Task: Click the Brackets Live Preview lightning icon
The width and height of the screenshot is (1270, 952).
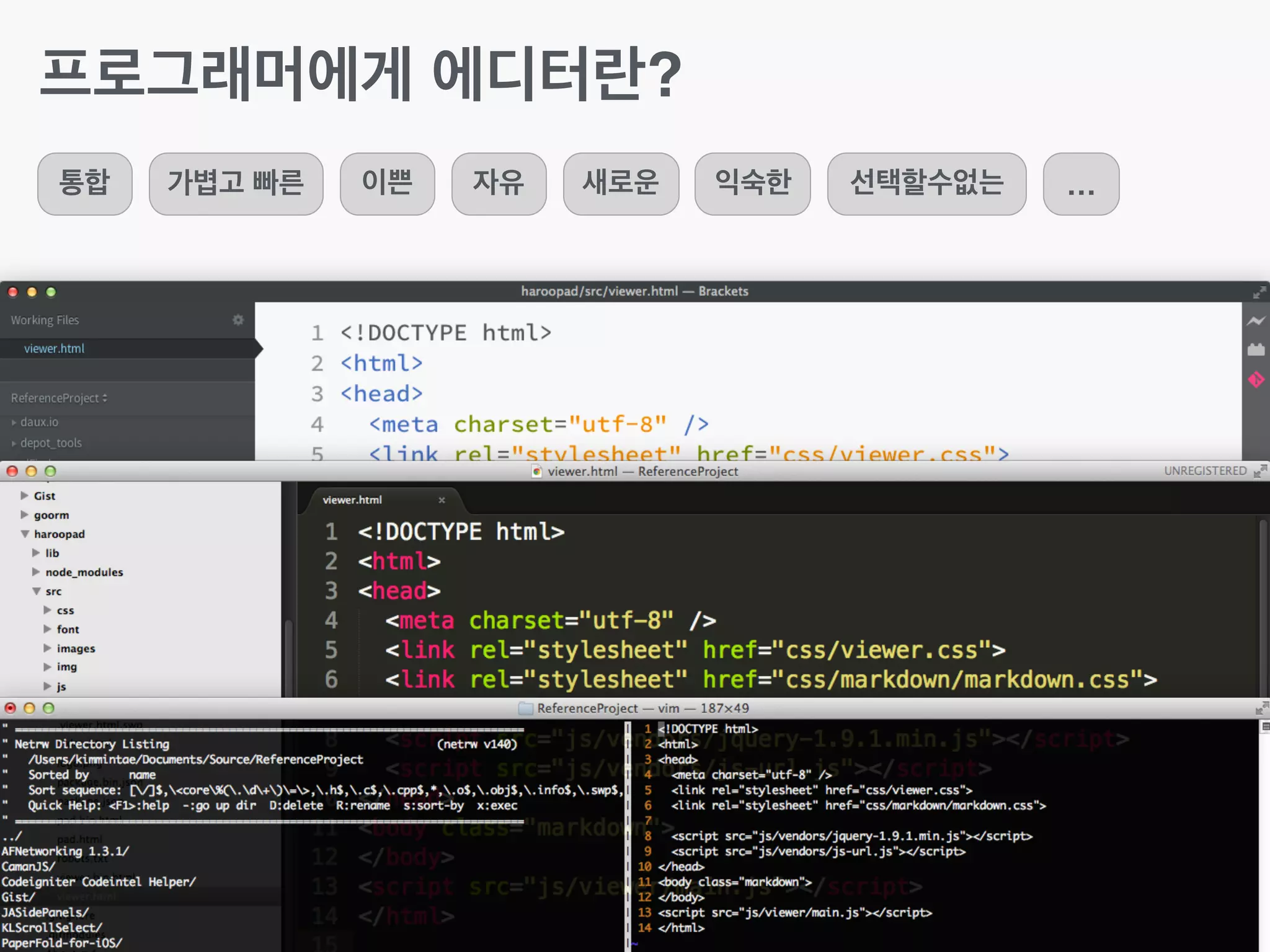Action: click(x=1256, y=320)
